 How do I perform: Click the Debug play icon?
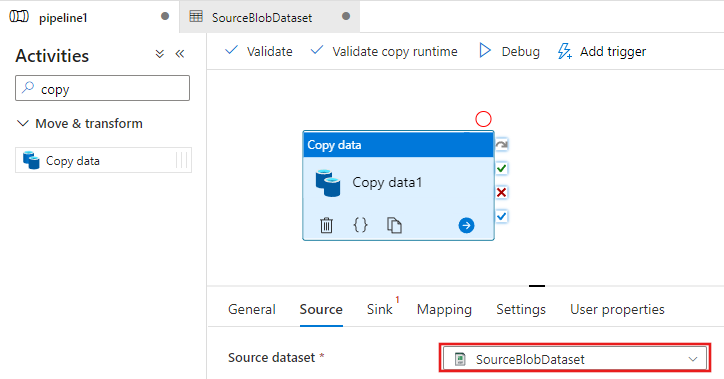coord(485,50)
